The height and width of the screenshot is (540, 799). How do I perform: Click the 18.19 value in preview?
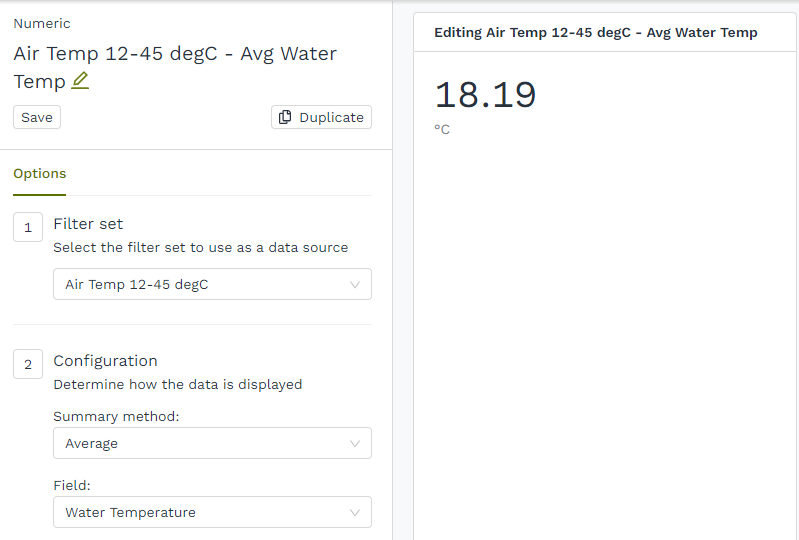(x=485, y=95)
